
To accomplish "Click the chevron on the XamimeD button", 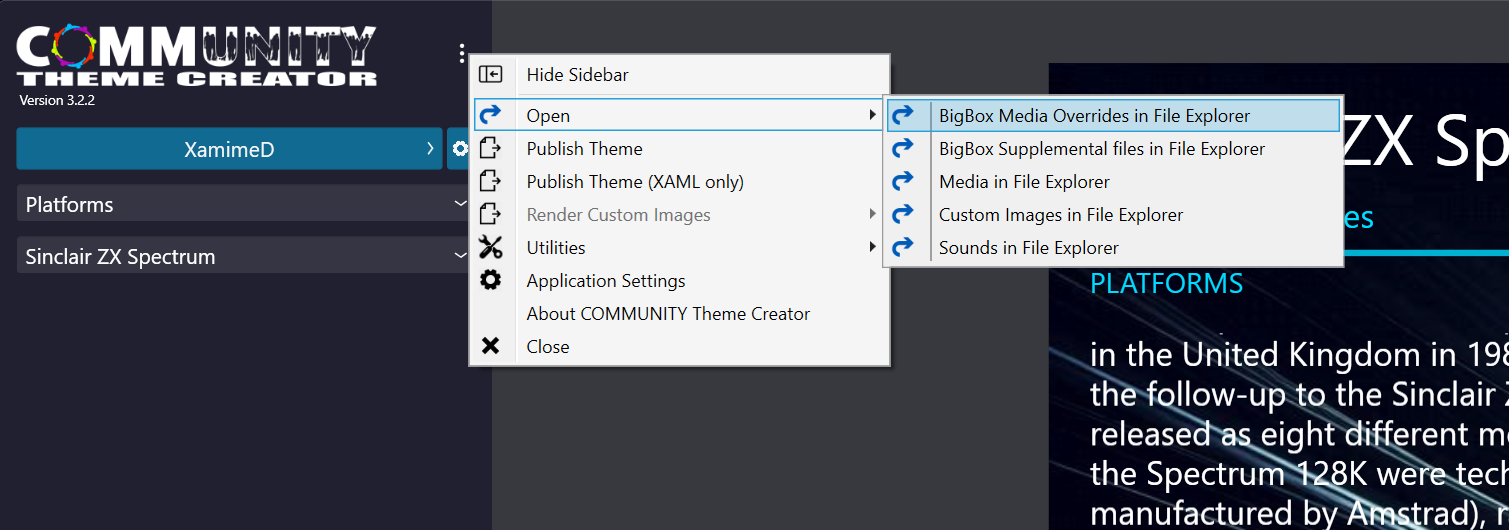I will (x=430, y=148).
